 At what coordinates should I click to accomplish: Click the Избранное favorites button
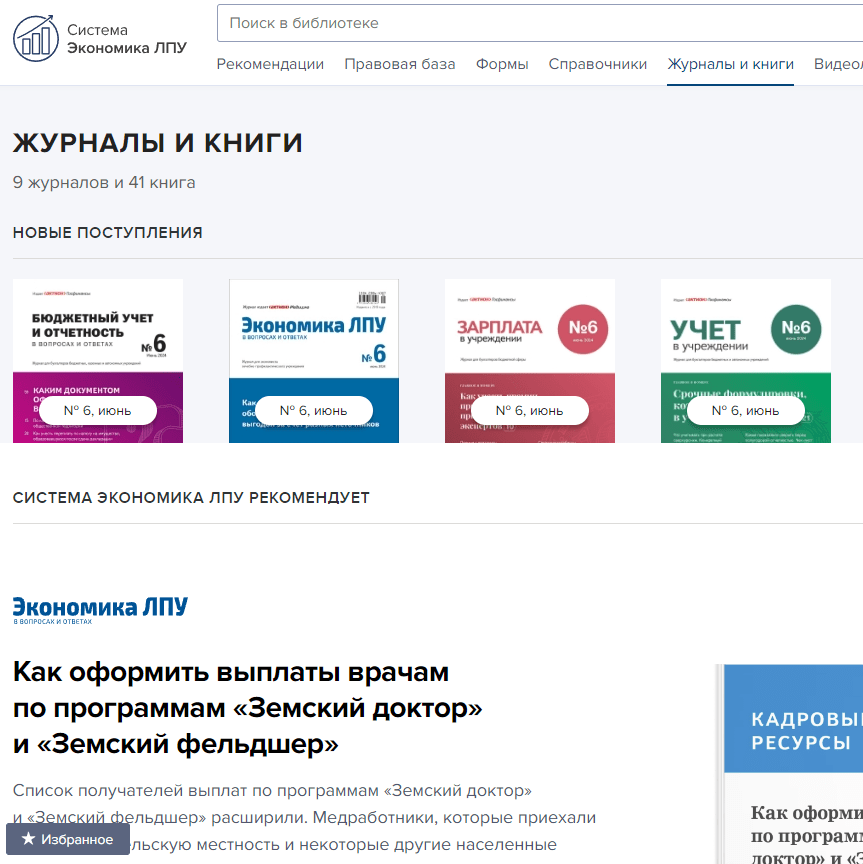[68, 839]
